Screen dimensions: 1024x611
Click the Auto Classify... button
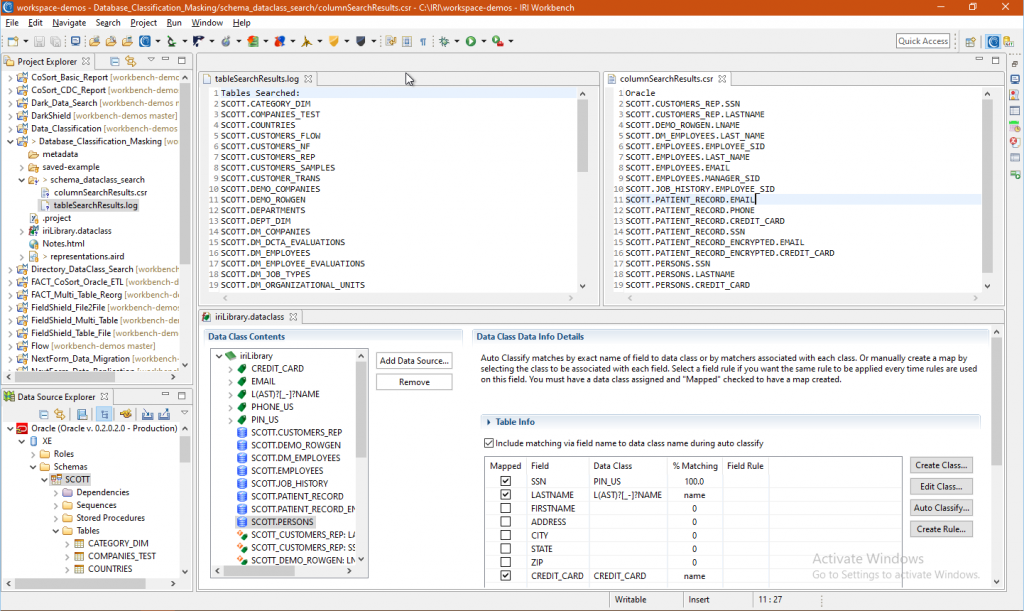coord(941,508)
